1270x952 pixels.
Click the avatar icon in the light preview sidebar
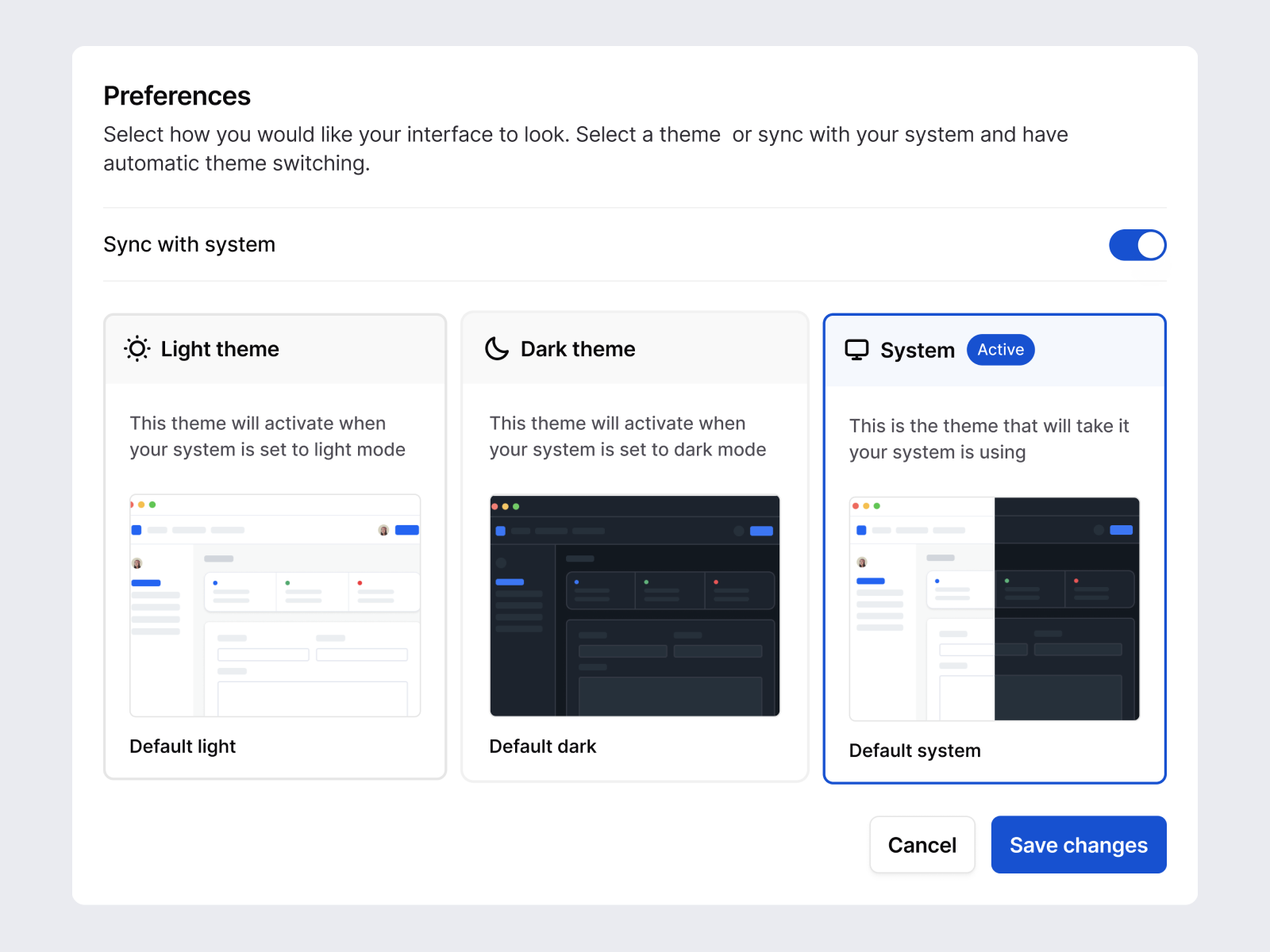[138, 563]
